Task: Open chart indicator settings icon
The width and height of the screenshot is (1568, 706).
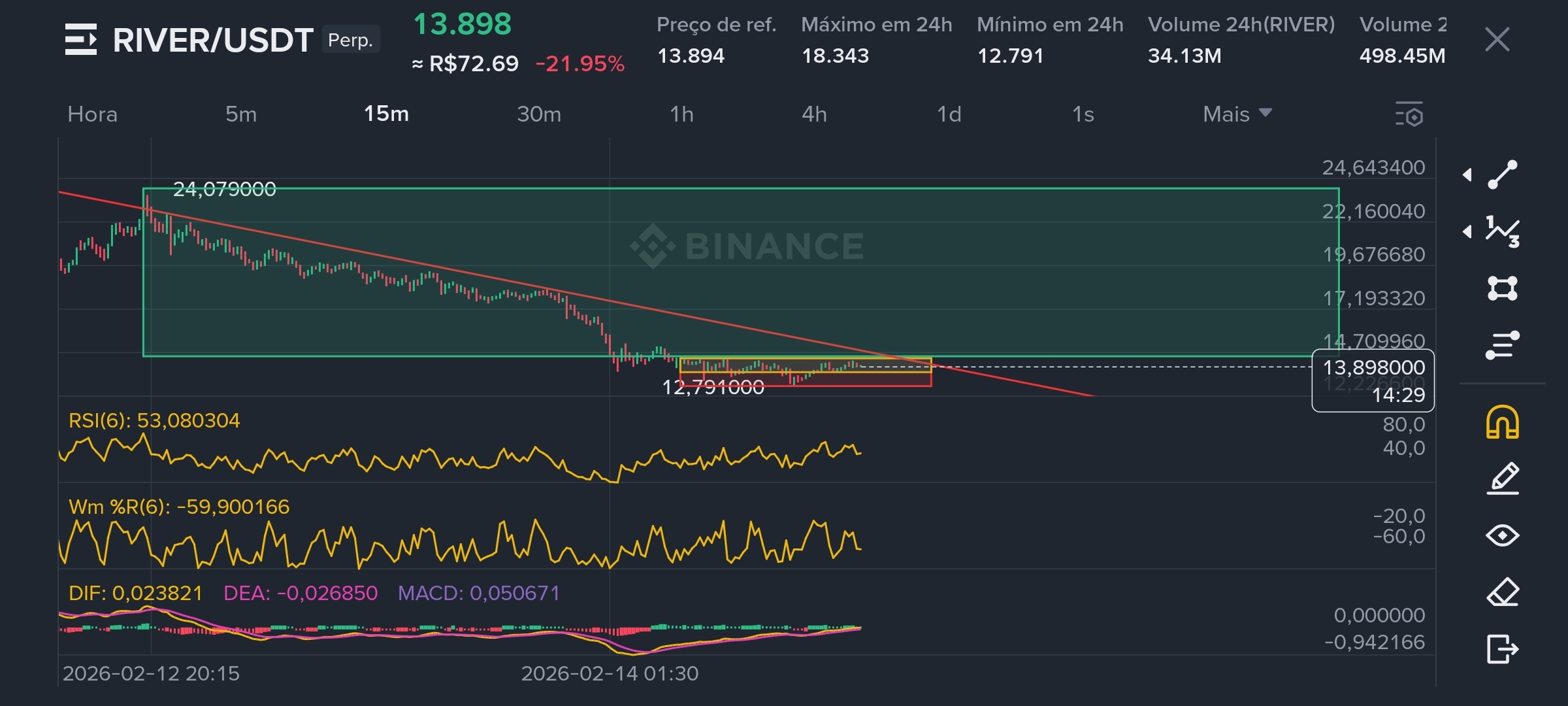Action: tap(1409, 114)
